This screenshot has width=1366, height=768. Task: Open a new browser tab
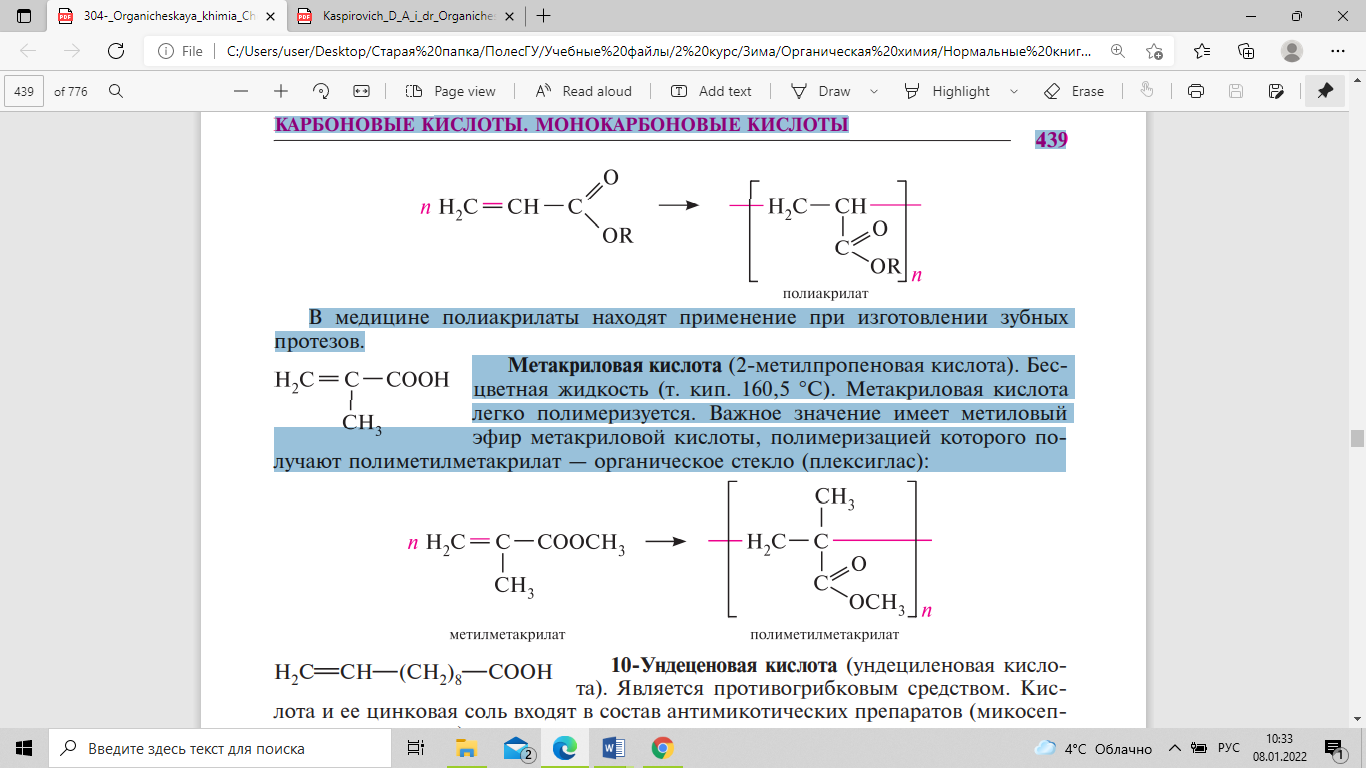point(544,16)
